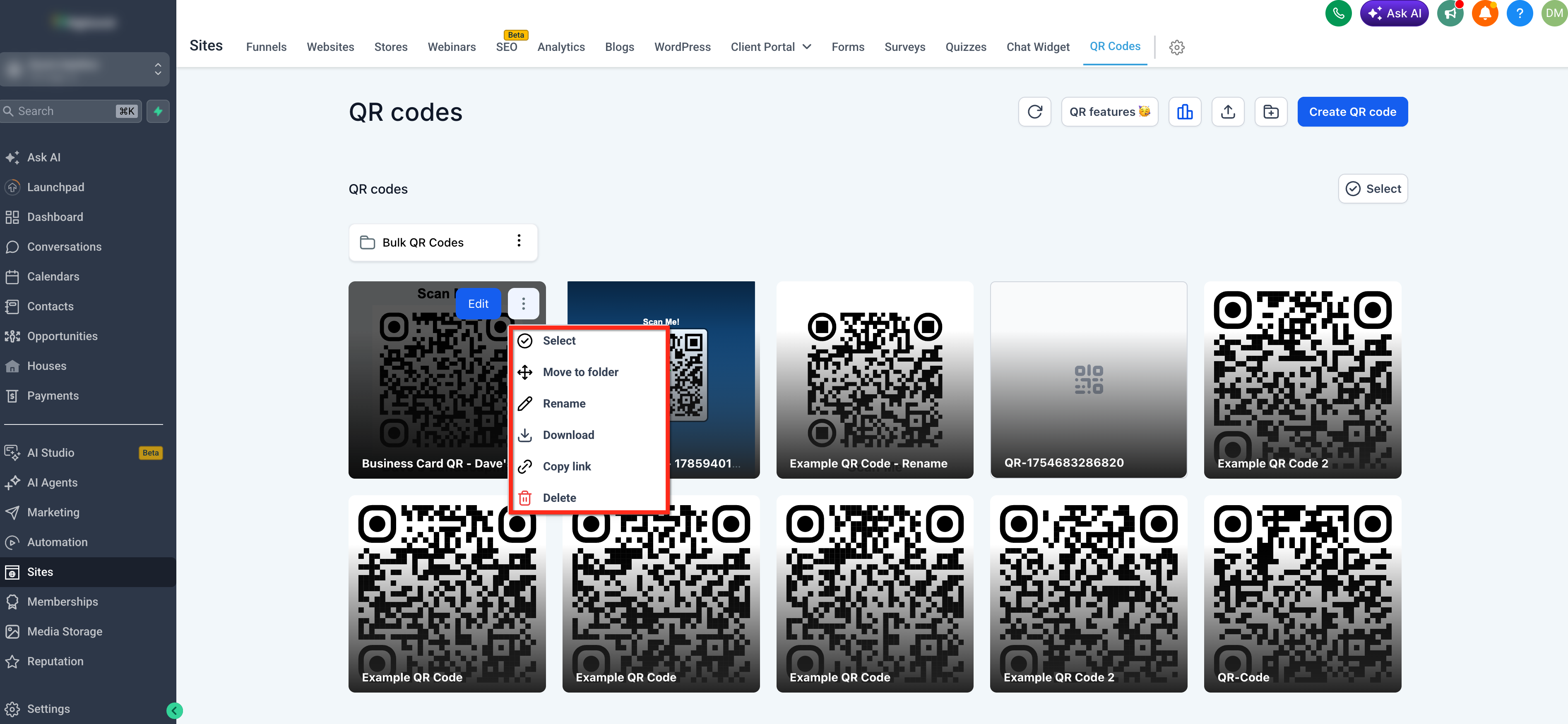Click the upload icon button
The image size is (1568, 724).
(1228, 112)
